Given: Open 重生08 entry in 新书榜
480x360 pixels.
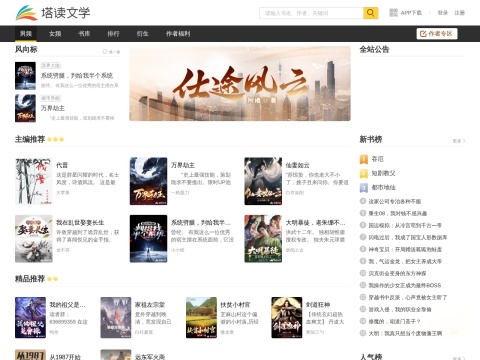Looking at the screenshot, I should [398, 213].
